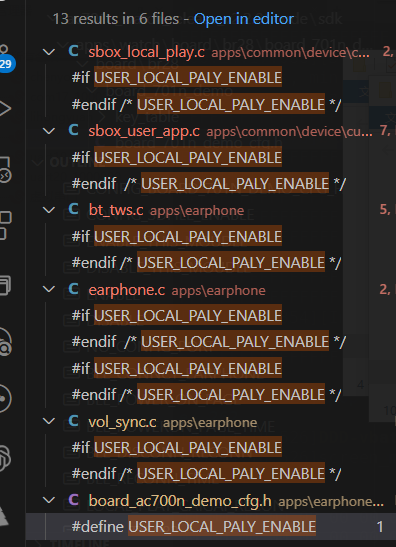Collapse board_ac700n_demo_cfg.h search results
Image resolution: width=396 pixels, height=547 pixels.
(49, 500)
